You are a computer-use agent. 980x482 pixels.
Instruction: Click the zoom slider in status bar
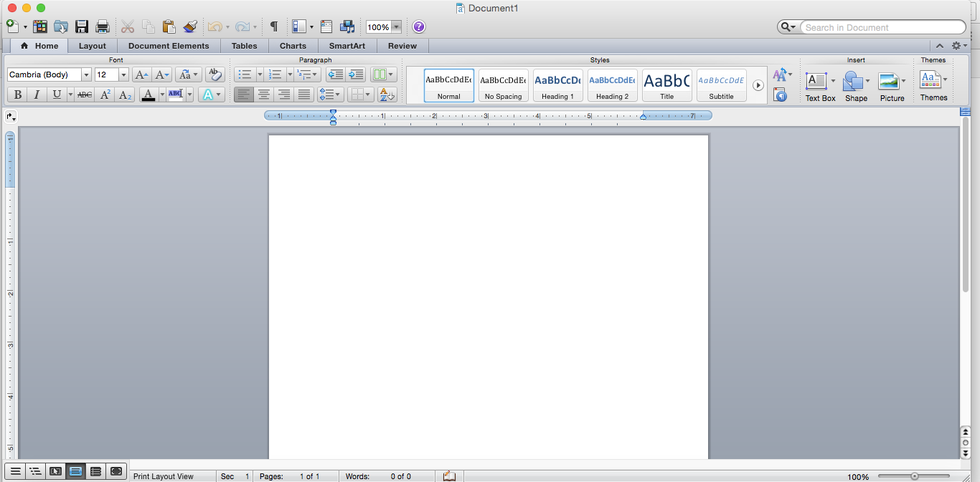pos(915,476)
